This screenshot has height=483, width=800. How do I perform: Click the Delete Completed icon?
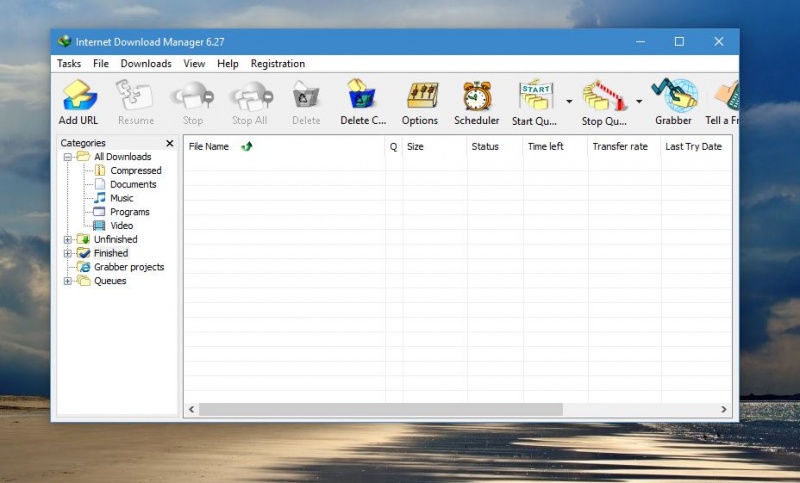point(362,96)
